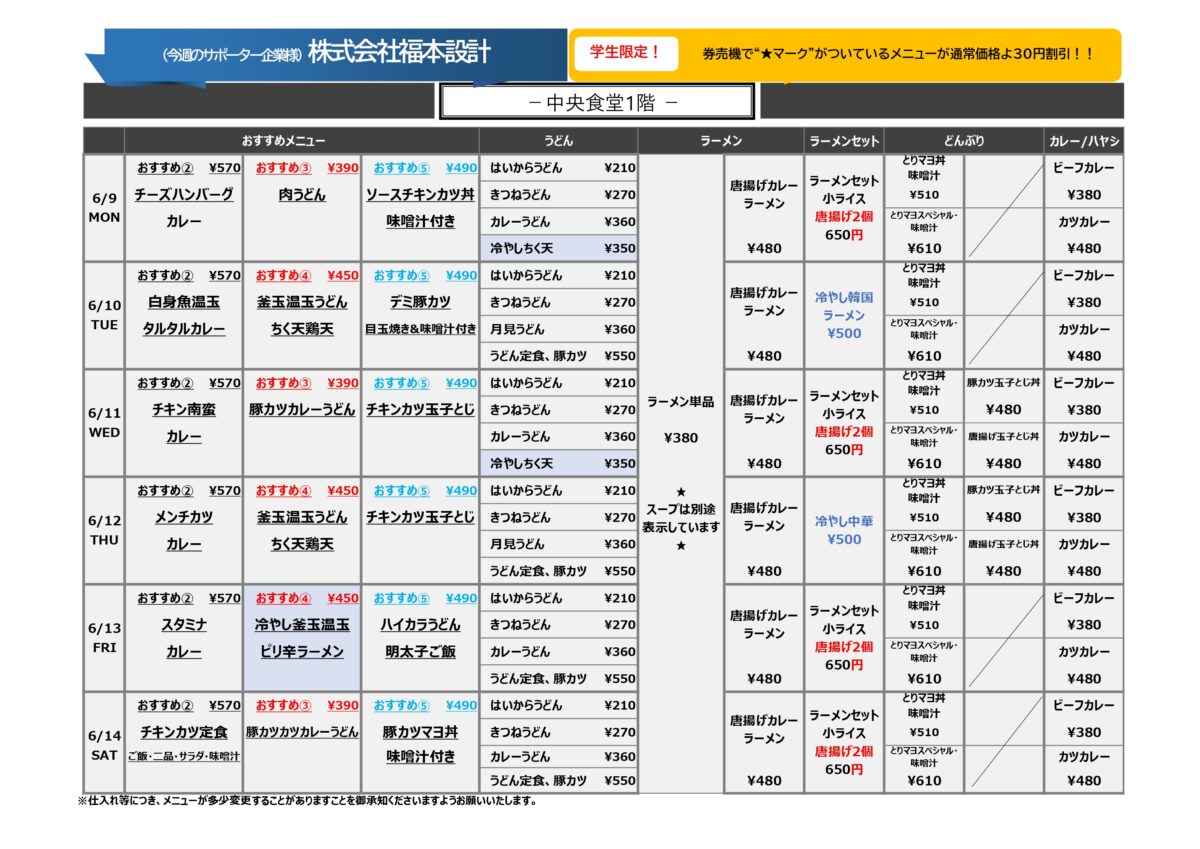Select the 6/14 SAT date cell

[x=104, y=745]
